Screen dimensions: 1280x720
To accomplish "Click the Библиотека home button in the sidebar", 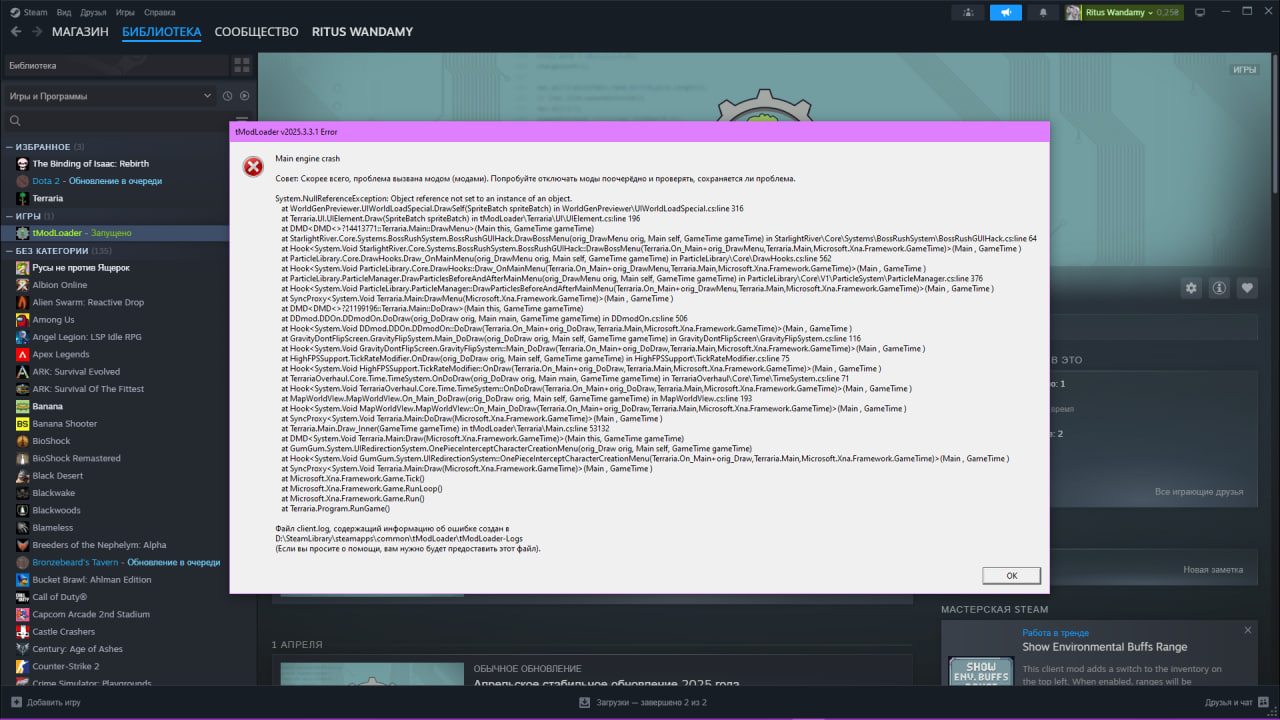I will point(115,65).
